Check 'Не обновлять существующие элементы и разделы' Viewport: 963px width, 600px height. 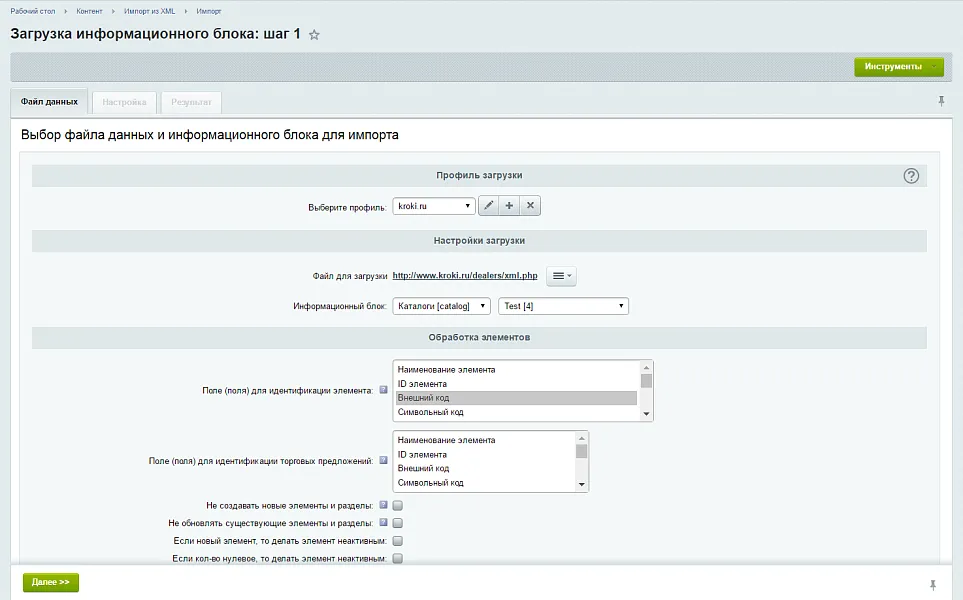(x=397, y=523)
